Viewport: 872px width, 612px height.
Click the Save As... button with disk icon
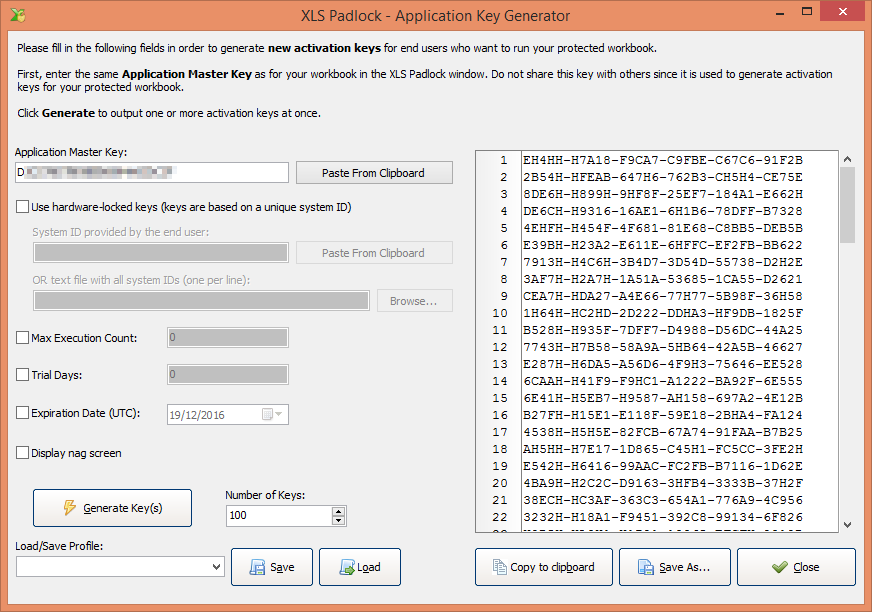(674, 567)
